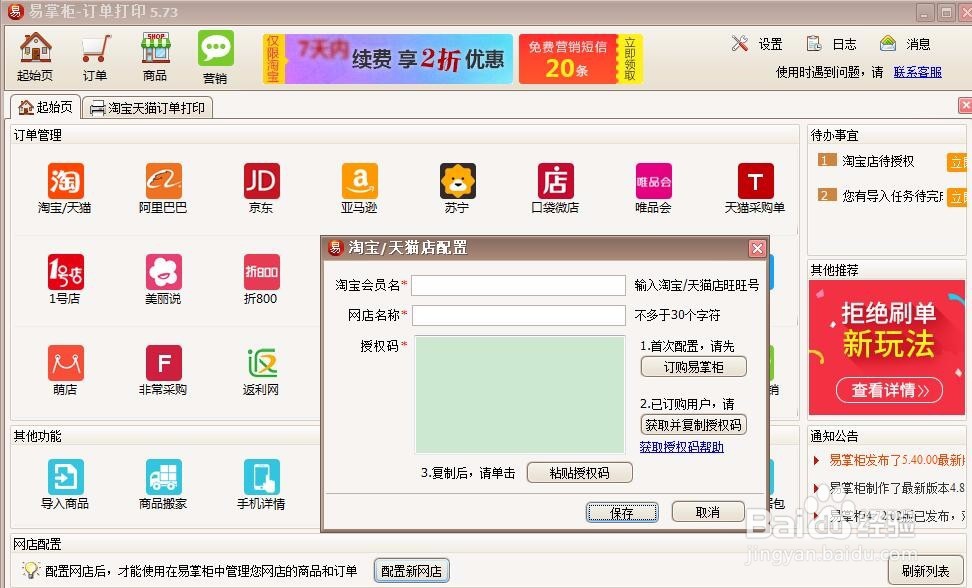The width and height of the screenshot is (972, 588).
Task: Open the 商品 shop toolbar icon
Action: pos(155,56)
